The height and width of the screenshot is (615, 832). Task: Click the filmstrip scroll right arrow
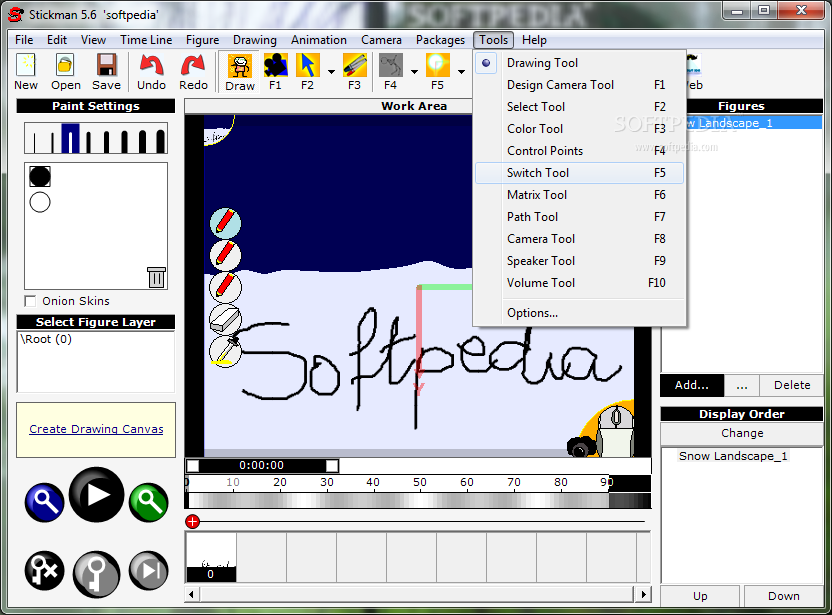pyautogui.click(x=644, y=594)
